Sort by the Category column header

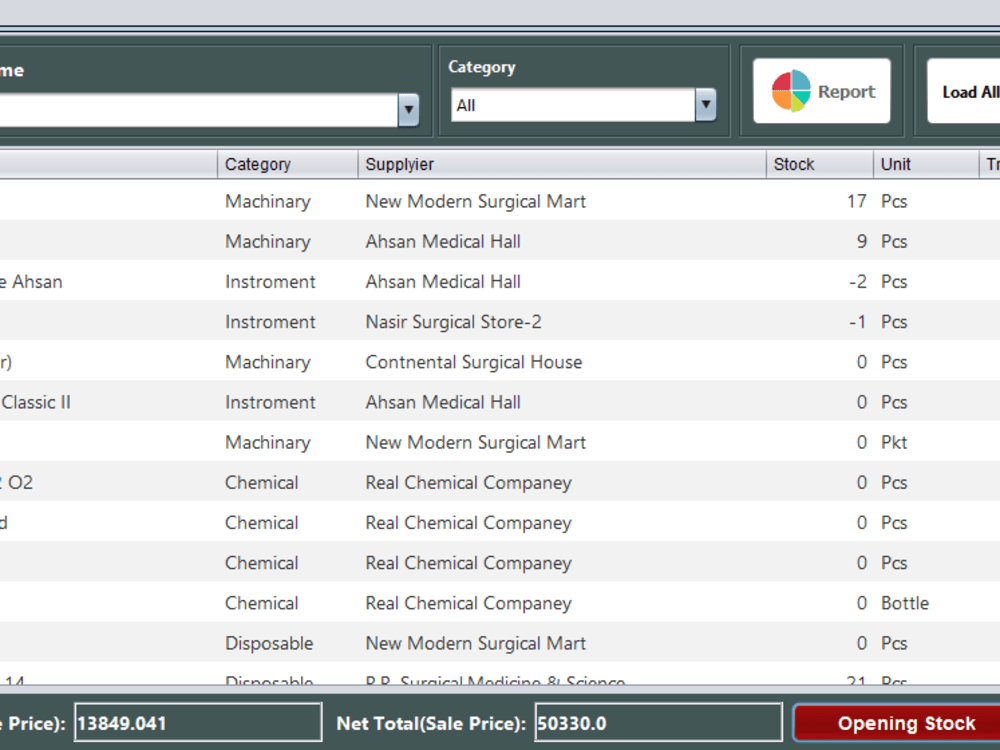(288, 164)
